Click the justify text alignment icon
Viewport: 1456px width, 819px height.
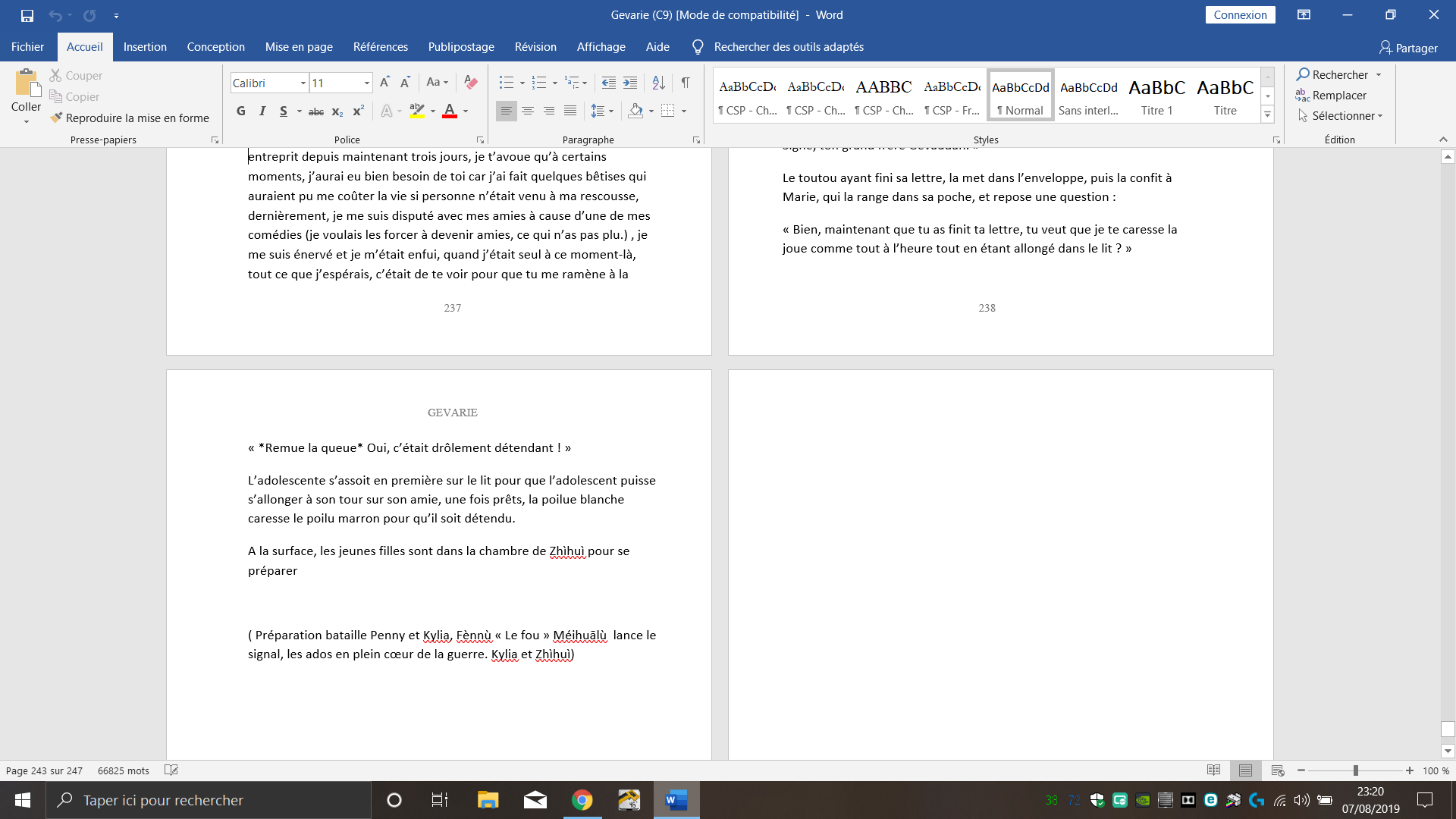tap(570, 111)
